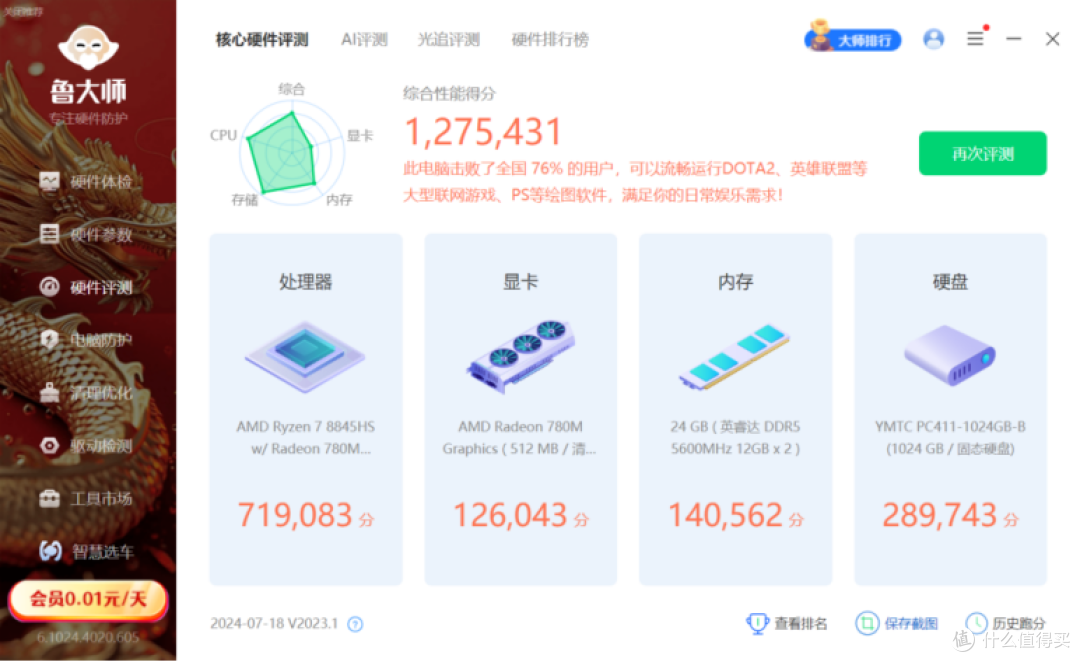Switch to AI评测 tab

tap(364, 40)
